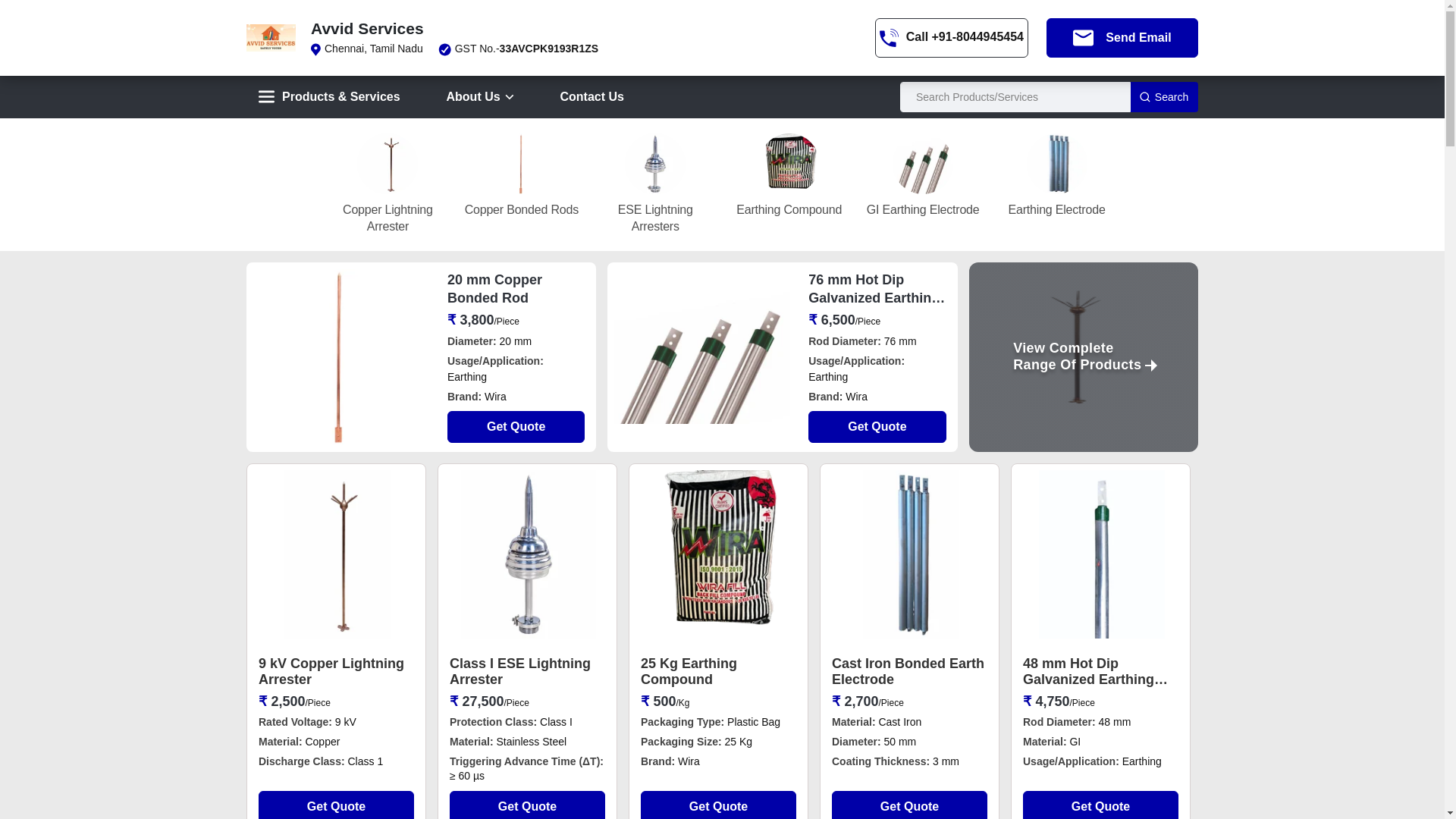Image resolution: width=1456 pixels, height=819 pixels.
Task: Click the envelope Send Email icon
Action: click(x=1083, y=38)
